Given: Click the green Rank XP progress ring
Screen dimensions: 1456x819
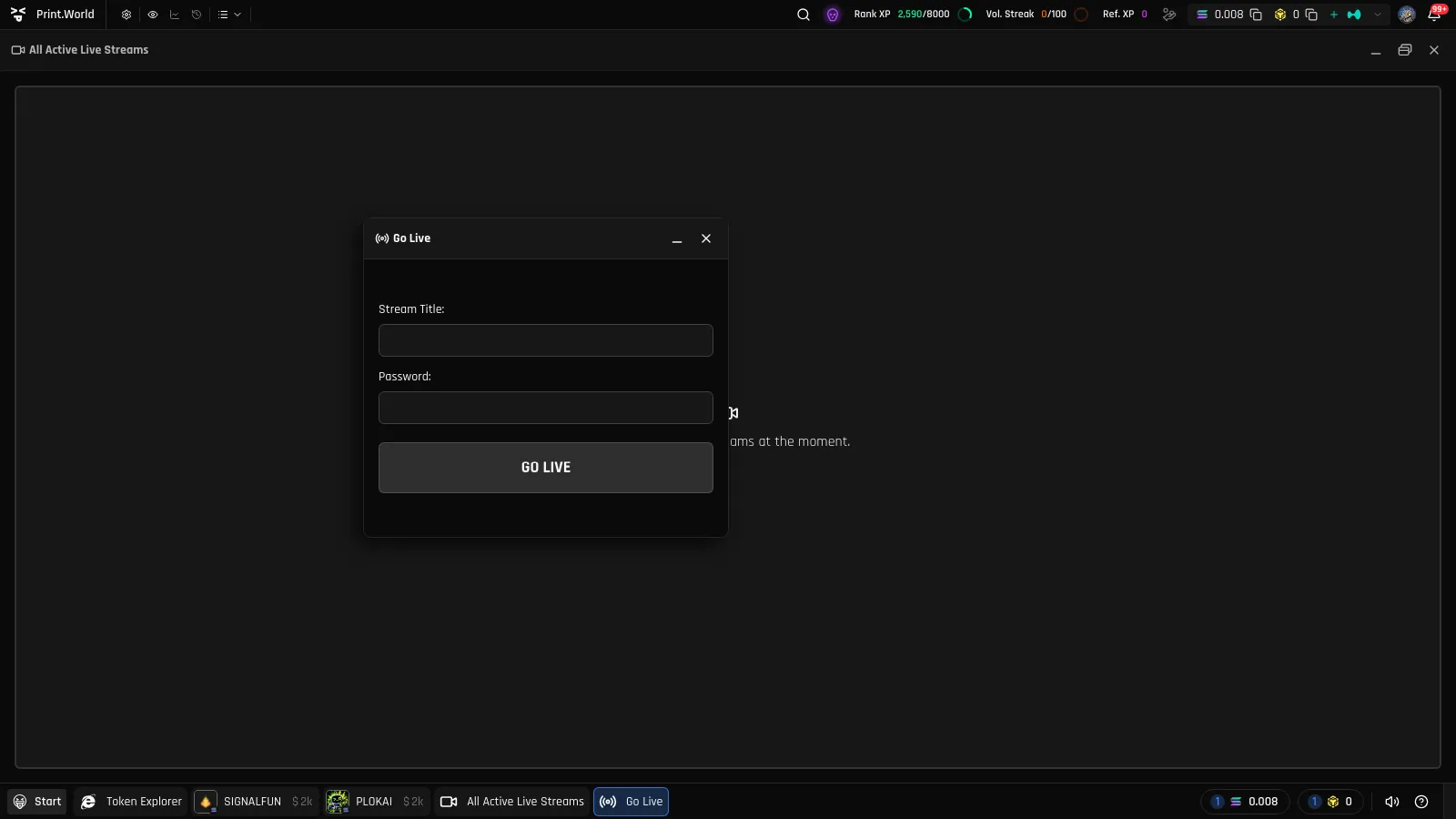Looking at the screenshot, I should click(966, 15).
